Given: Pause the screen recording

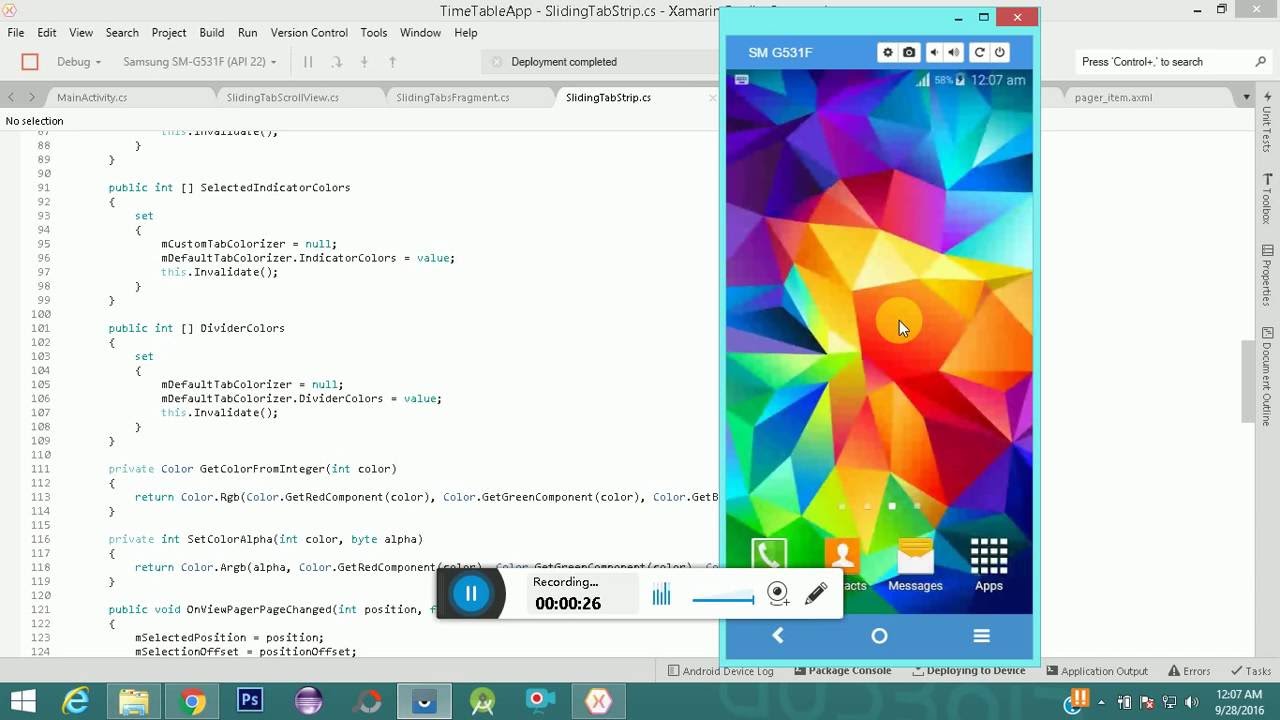Looking at the screenshot, I should click(471, 594).
